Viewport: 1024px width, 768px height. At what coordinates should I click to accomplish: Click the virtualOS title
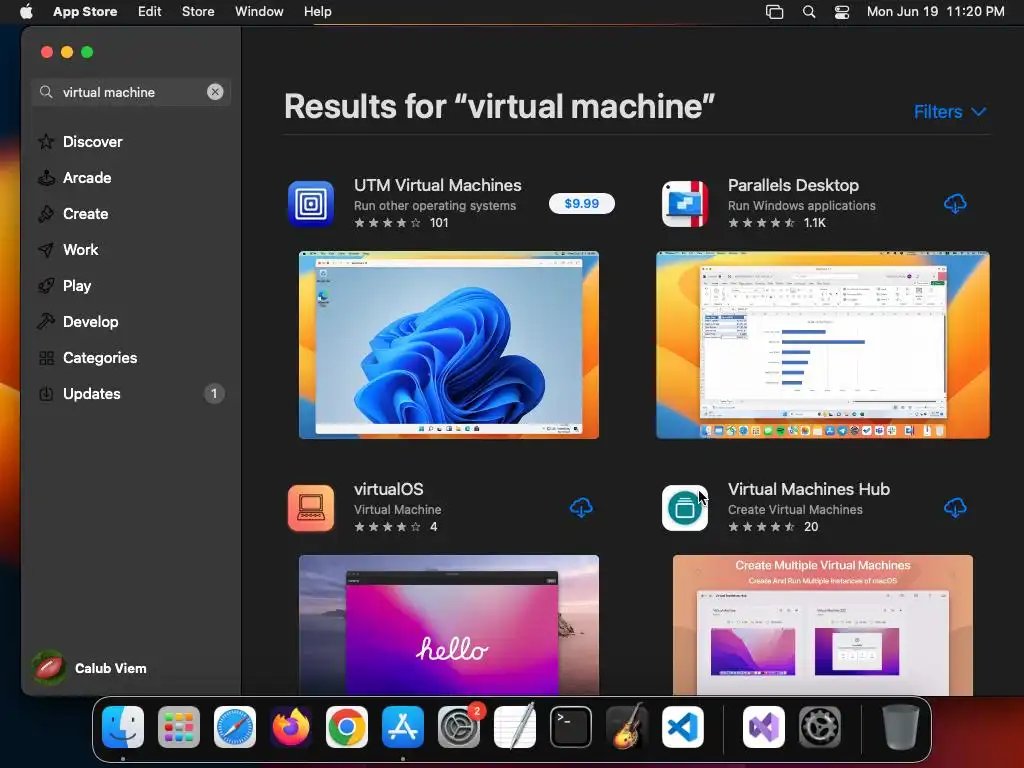pos(389,489)
